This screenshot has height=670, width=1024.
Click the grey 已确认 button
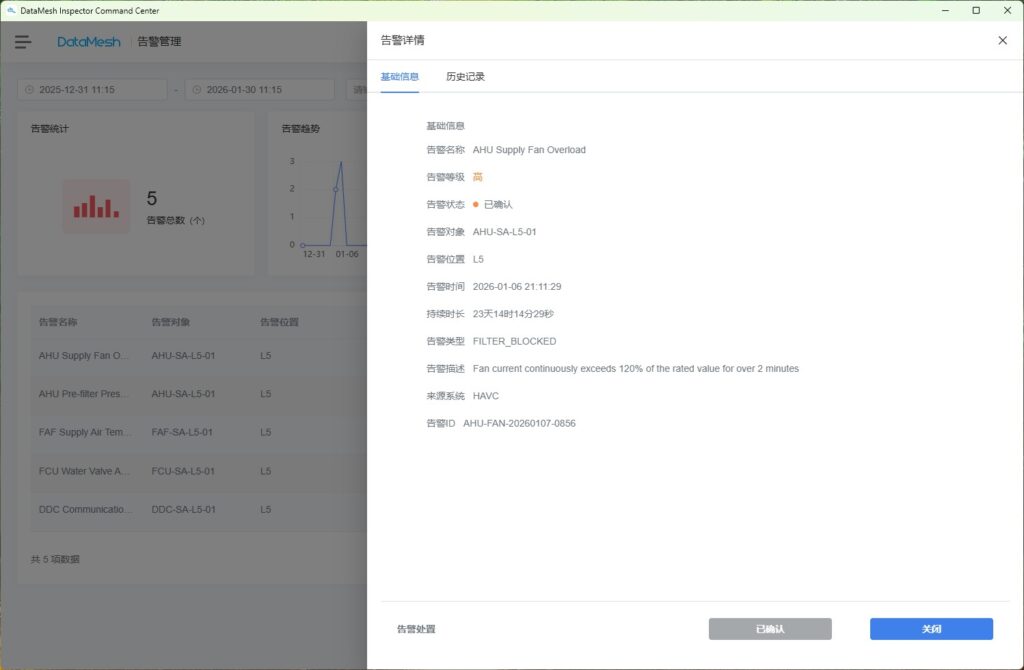click(x=770, y=629)
